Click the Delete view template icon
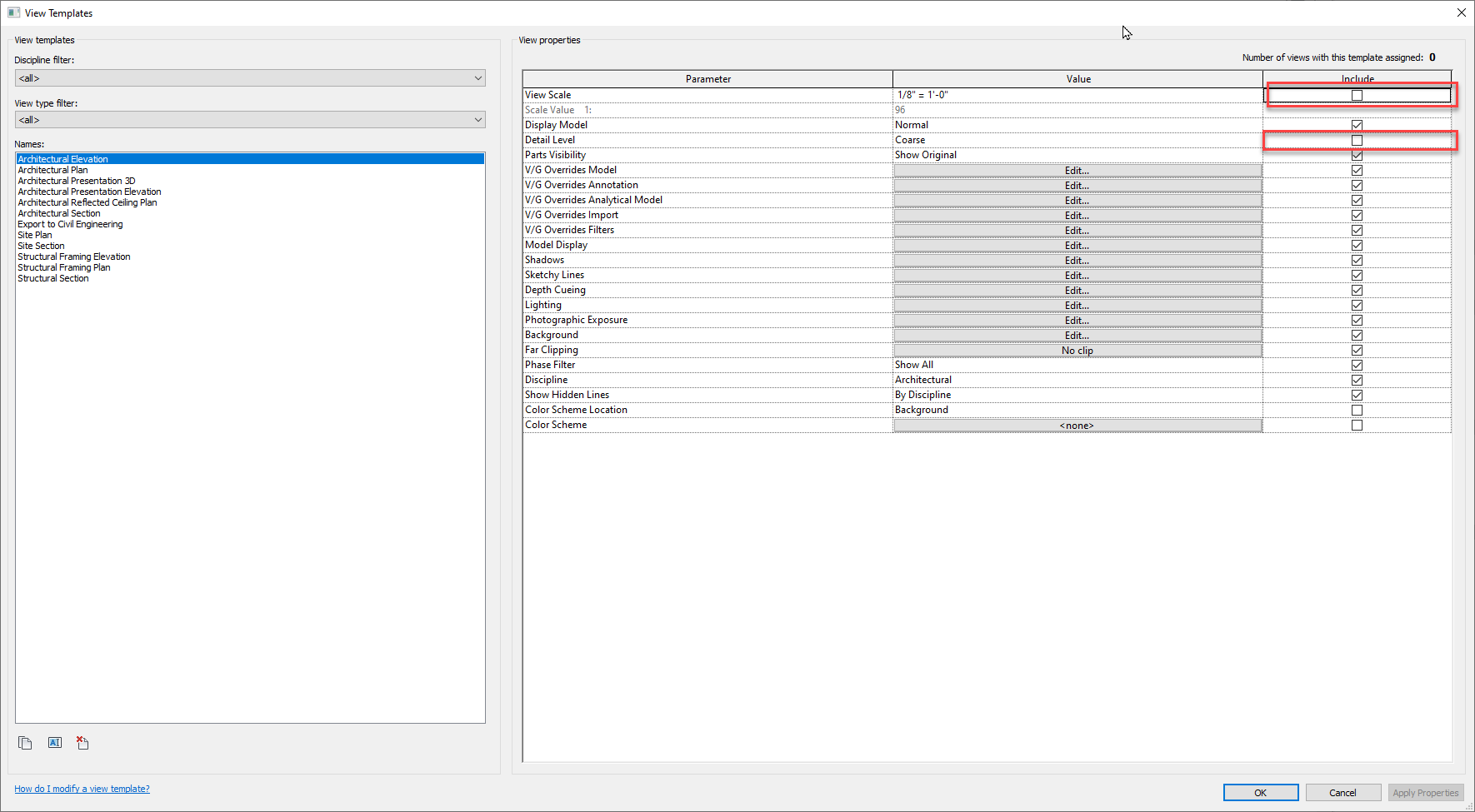 click(82, 742)
